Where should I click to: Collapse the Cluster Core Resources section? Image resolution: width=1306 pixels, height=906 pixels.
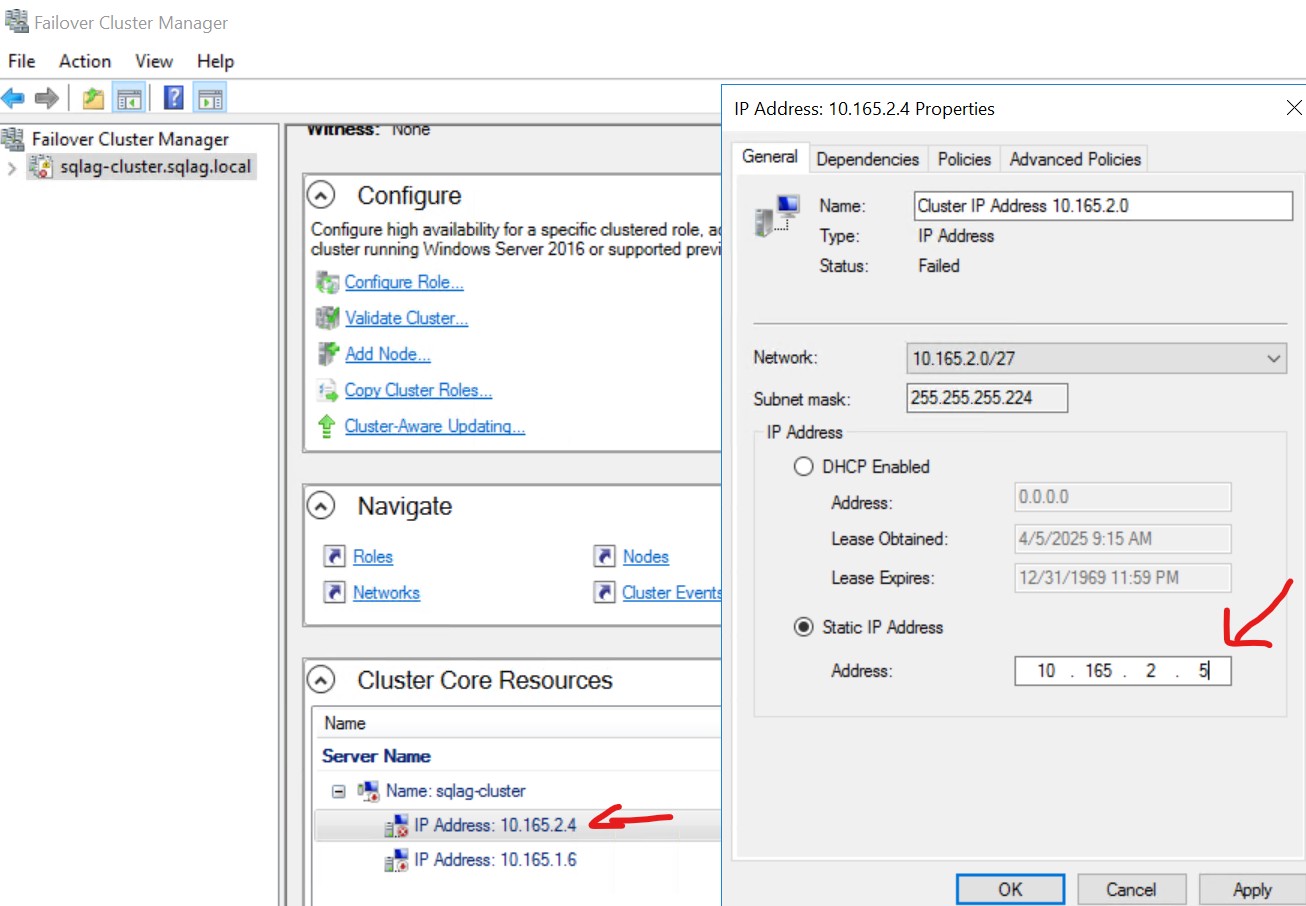[321, 681]
